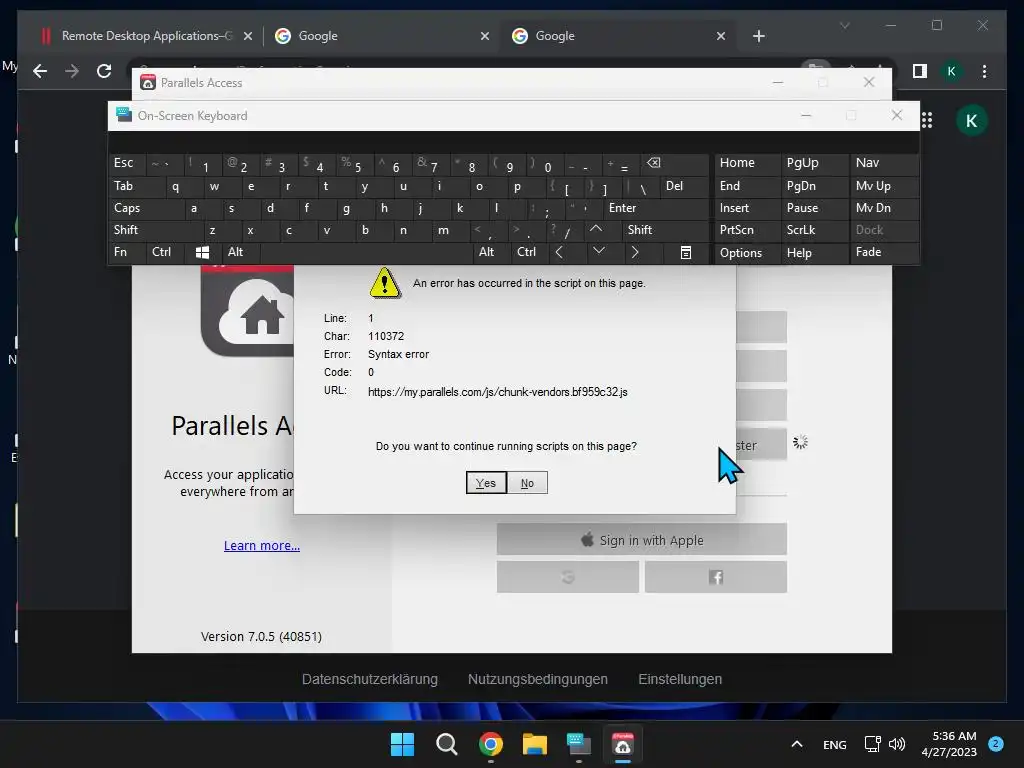This screenshot has height=768, width=1024.
Task: Toggle Chrome side panel icon
Action: point(920,71)
